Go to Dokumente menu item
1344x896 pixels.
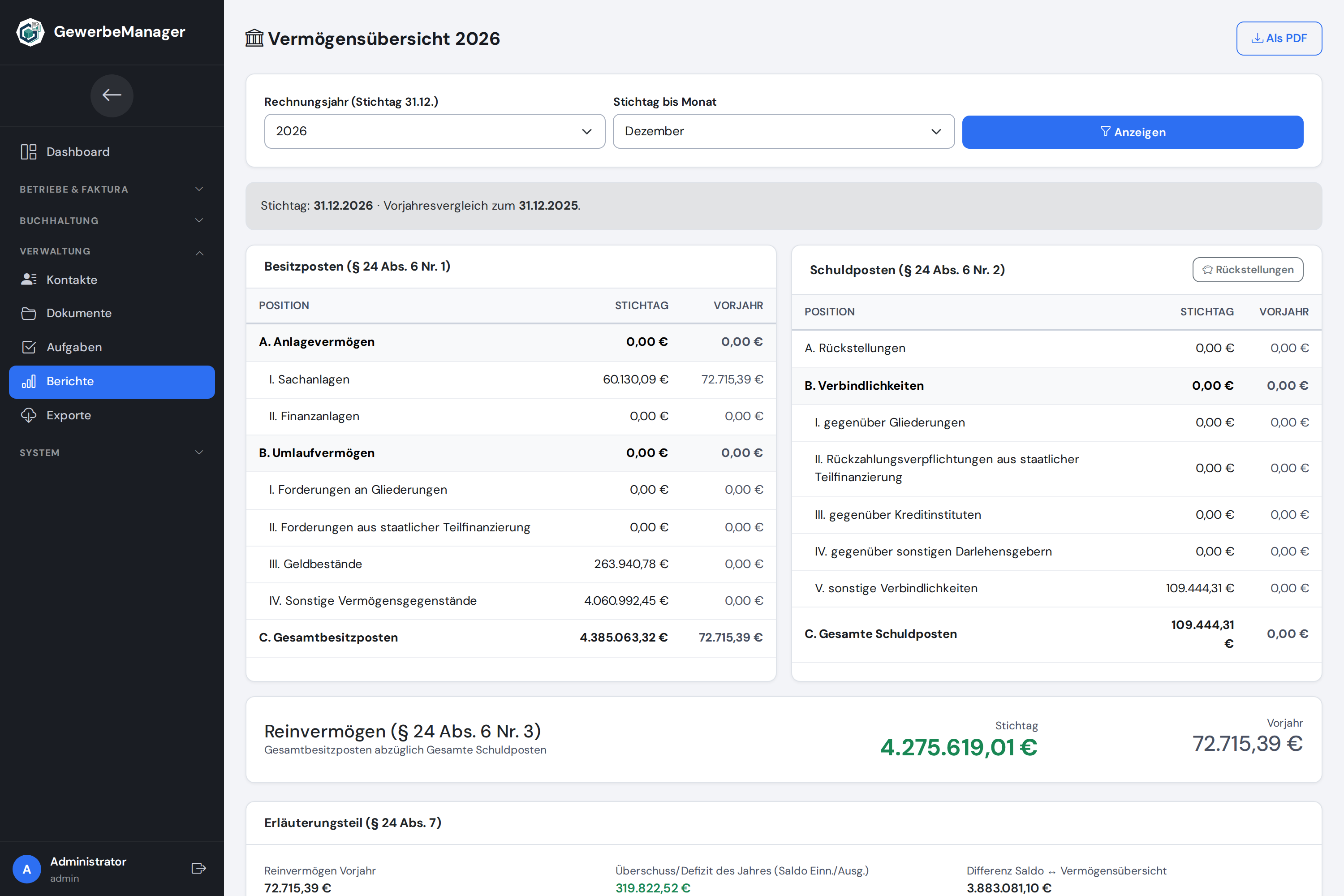112,313
